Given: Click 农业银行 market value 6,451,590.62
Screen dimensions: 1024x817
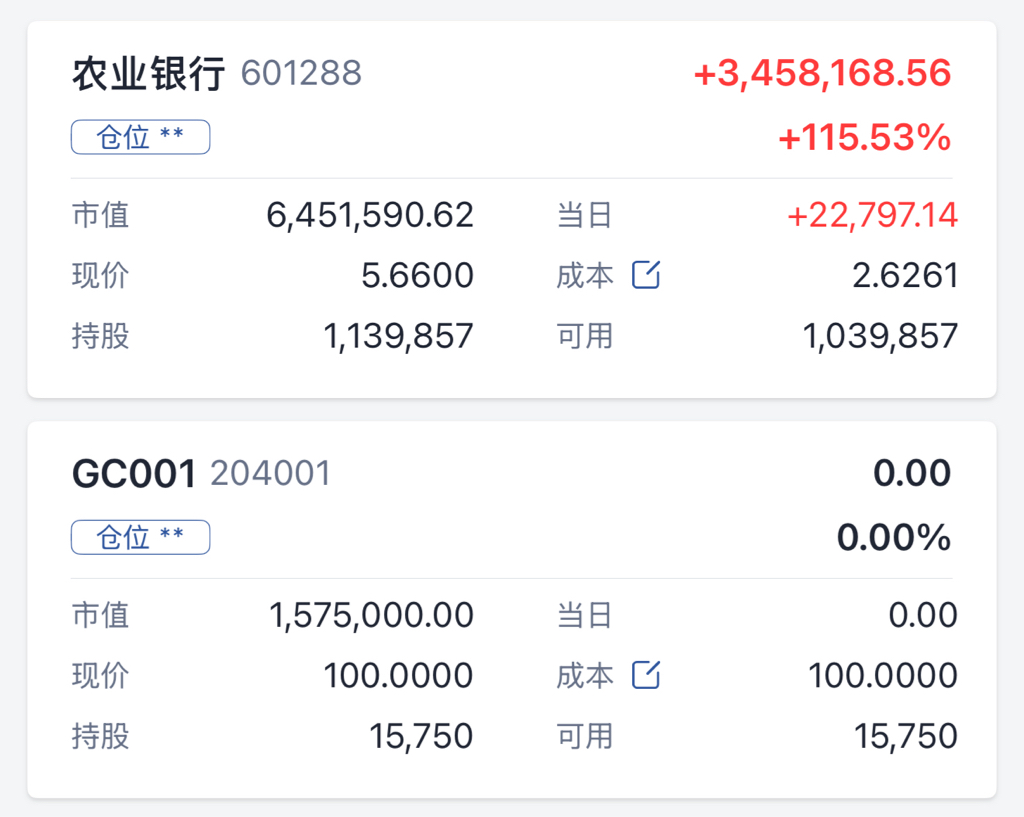Looking at the screenshot, I should click(x=370, y=216).
